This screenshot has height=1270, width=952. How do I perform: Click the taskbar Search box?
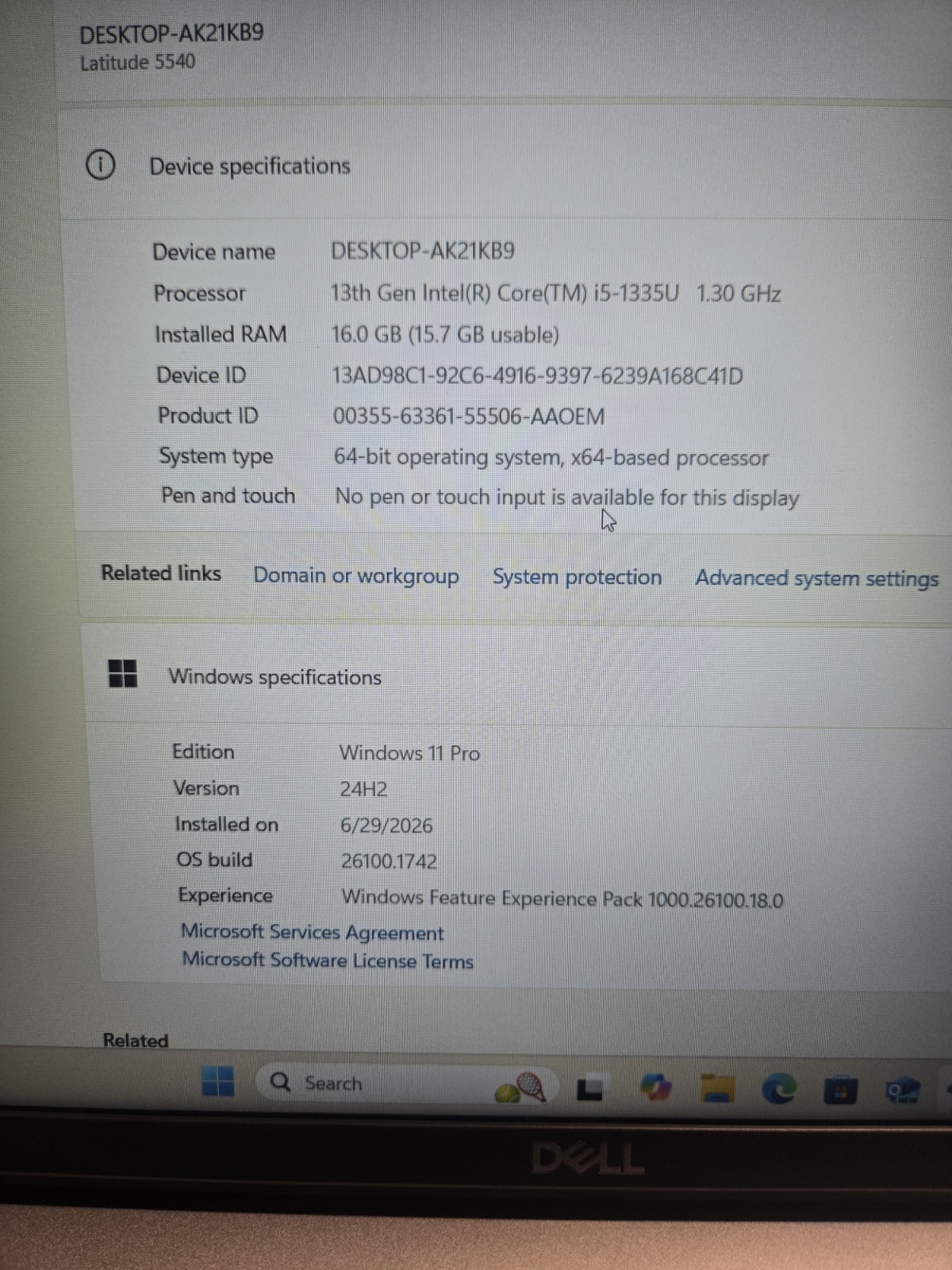click(406, 1083)
